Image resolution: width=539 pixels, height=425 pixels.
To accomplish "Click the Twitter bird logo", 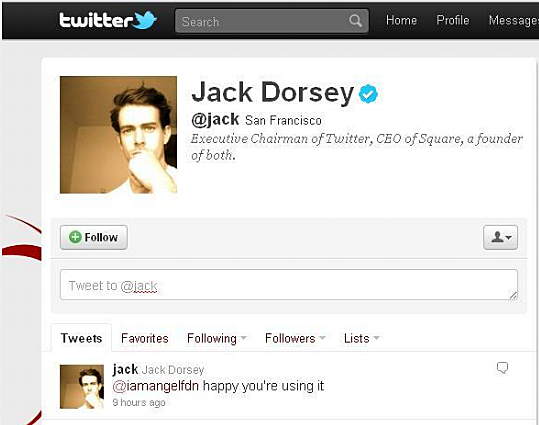I will tap(145, 20).
